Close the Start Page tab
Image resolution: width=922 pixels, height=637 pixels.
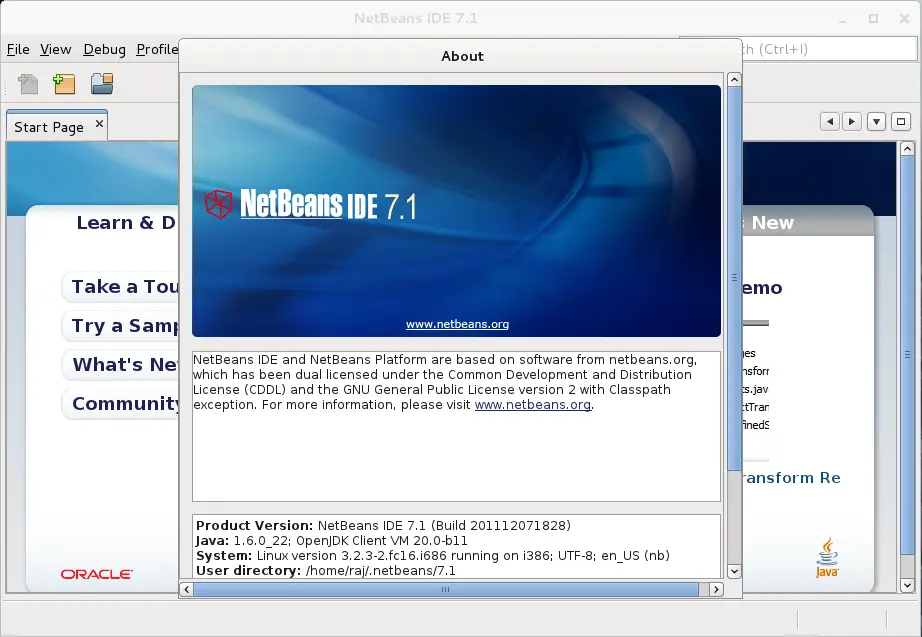tap(99, 124)
